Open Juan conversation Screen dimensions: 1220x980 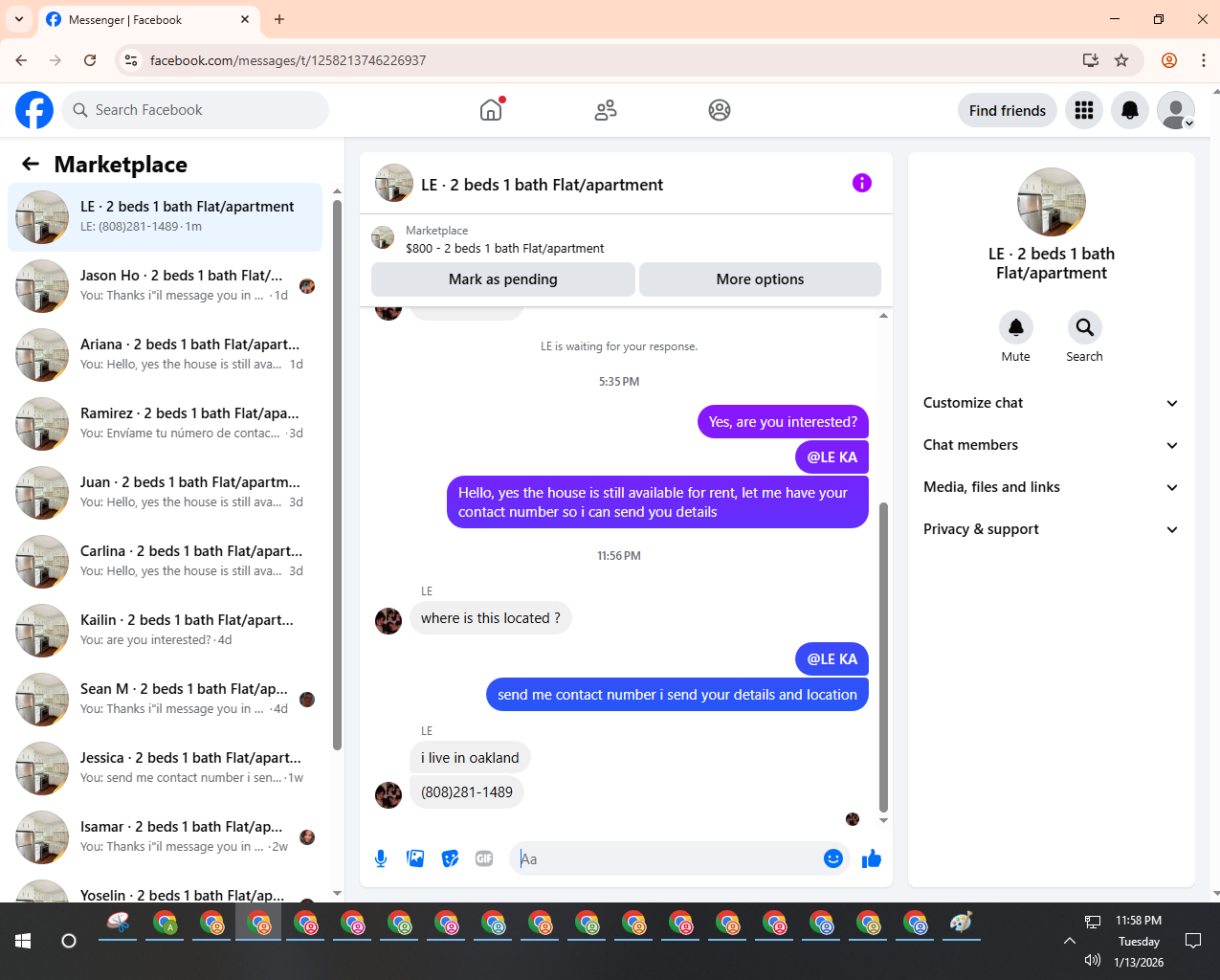(166, 493)
